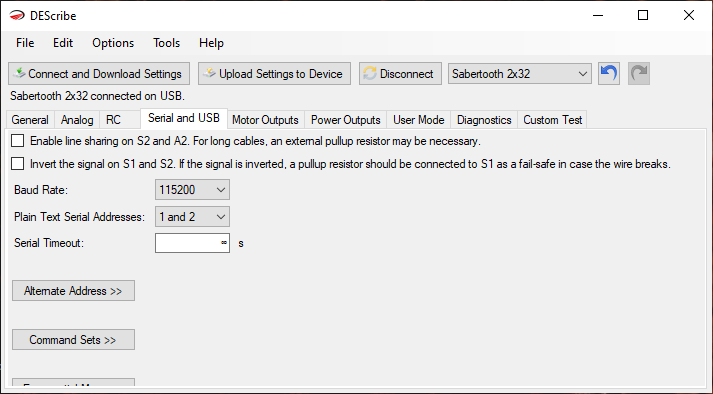Viewport: 713px width, 394px height.
Task: Click the undo arrow icon
Action: pos(609,73)
